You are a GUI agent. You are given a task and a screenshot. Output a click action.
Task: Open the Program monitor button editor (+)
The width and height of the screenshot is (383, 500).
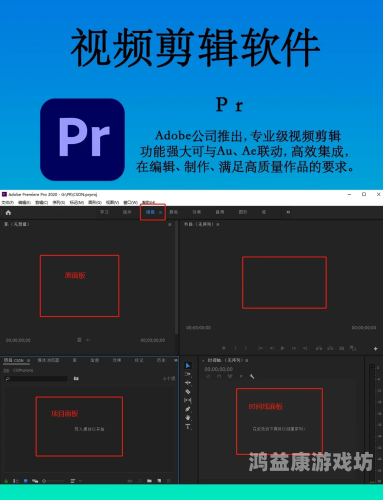376,349
